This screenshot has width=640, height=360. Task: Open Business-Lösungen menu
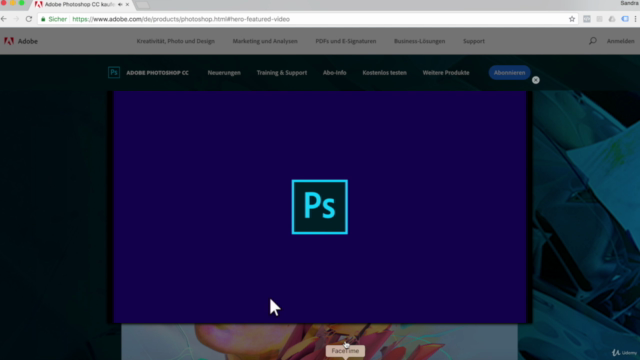tap(420, 41)
